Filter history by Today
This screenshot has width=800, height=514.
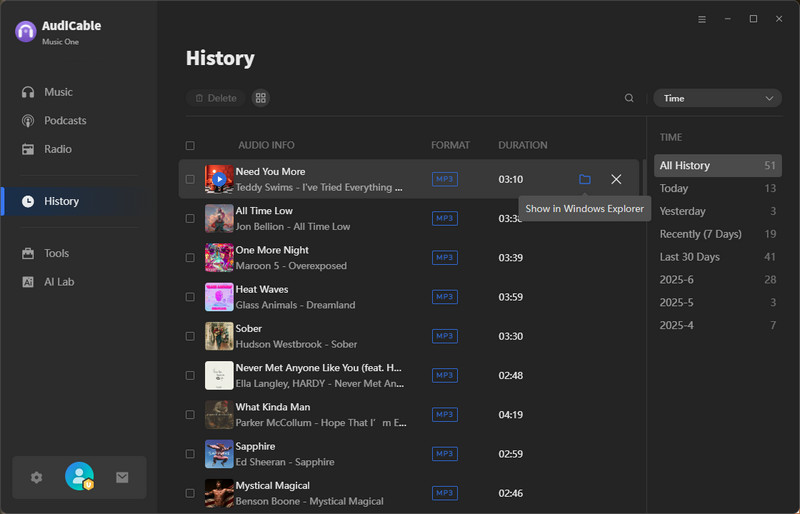[717, 188]
